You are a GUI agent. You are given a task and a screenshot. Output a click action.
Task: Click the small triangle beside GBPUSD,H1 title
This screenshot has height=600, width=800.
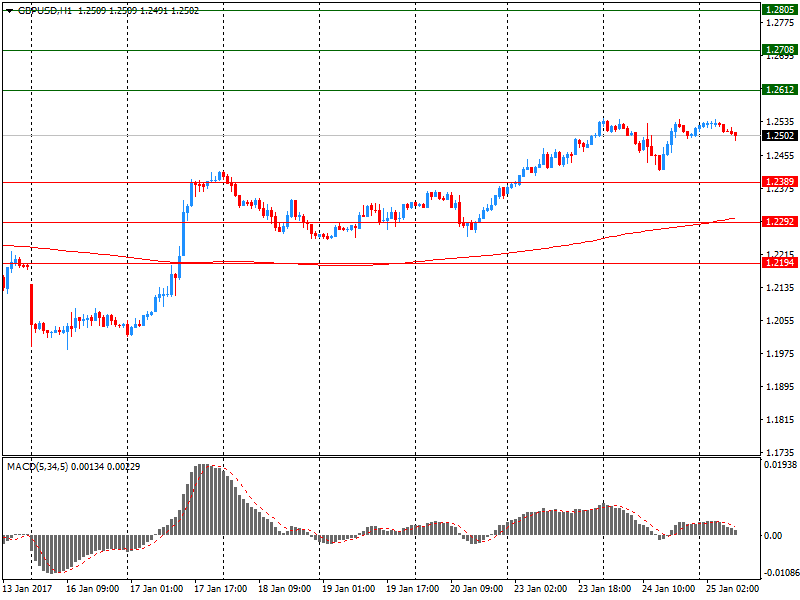tap(9, 11)
